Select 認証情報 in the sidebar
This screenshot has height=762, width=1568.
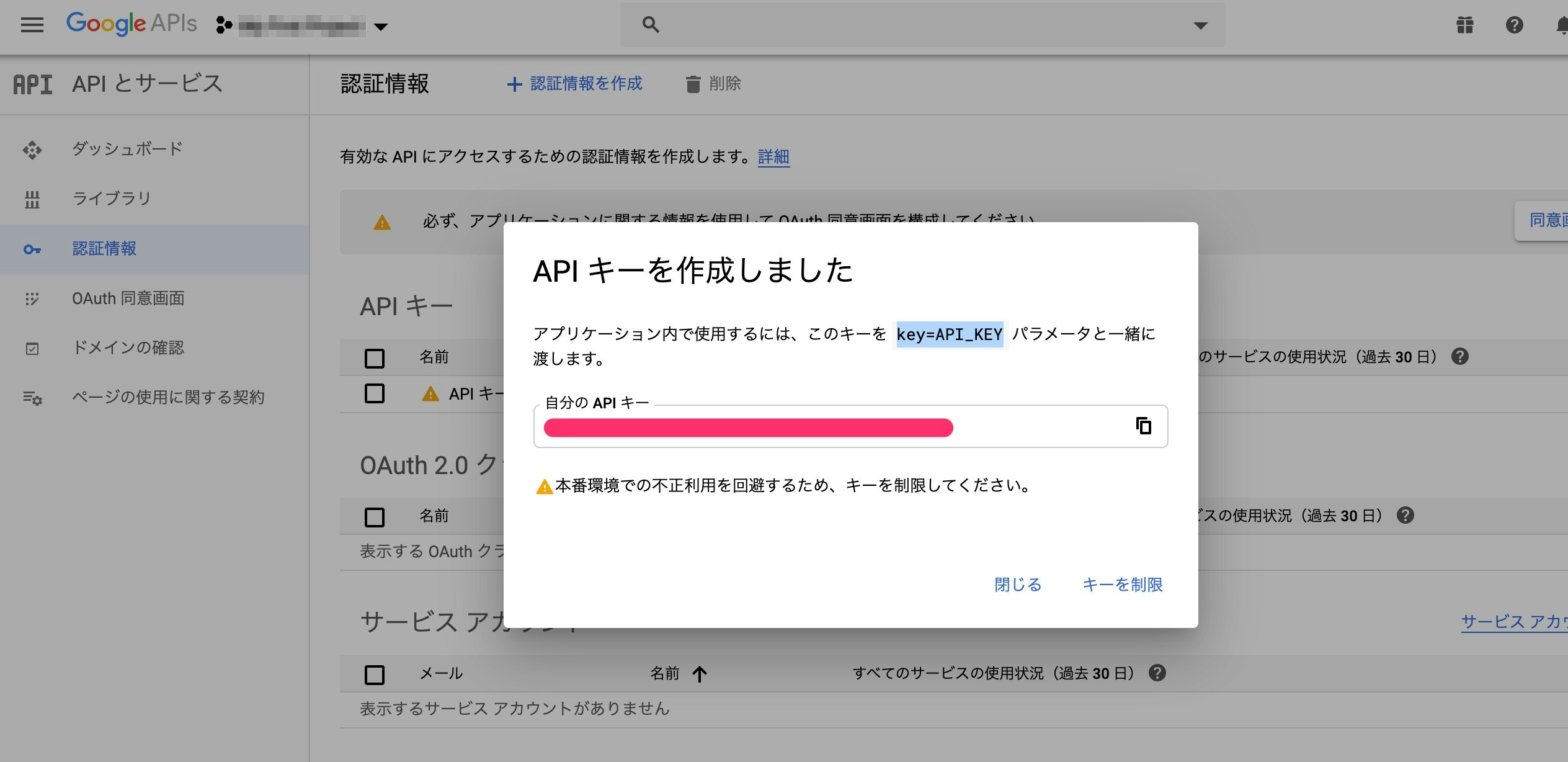click(x=104, y=249)
